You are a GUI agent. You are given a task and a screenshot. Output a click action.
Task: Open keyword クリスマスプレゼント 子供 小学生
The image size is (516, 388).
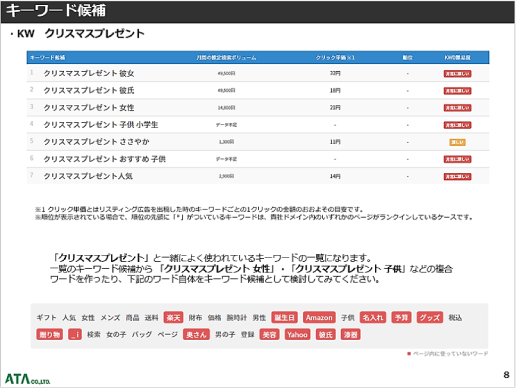tap(101, 125)
